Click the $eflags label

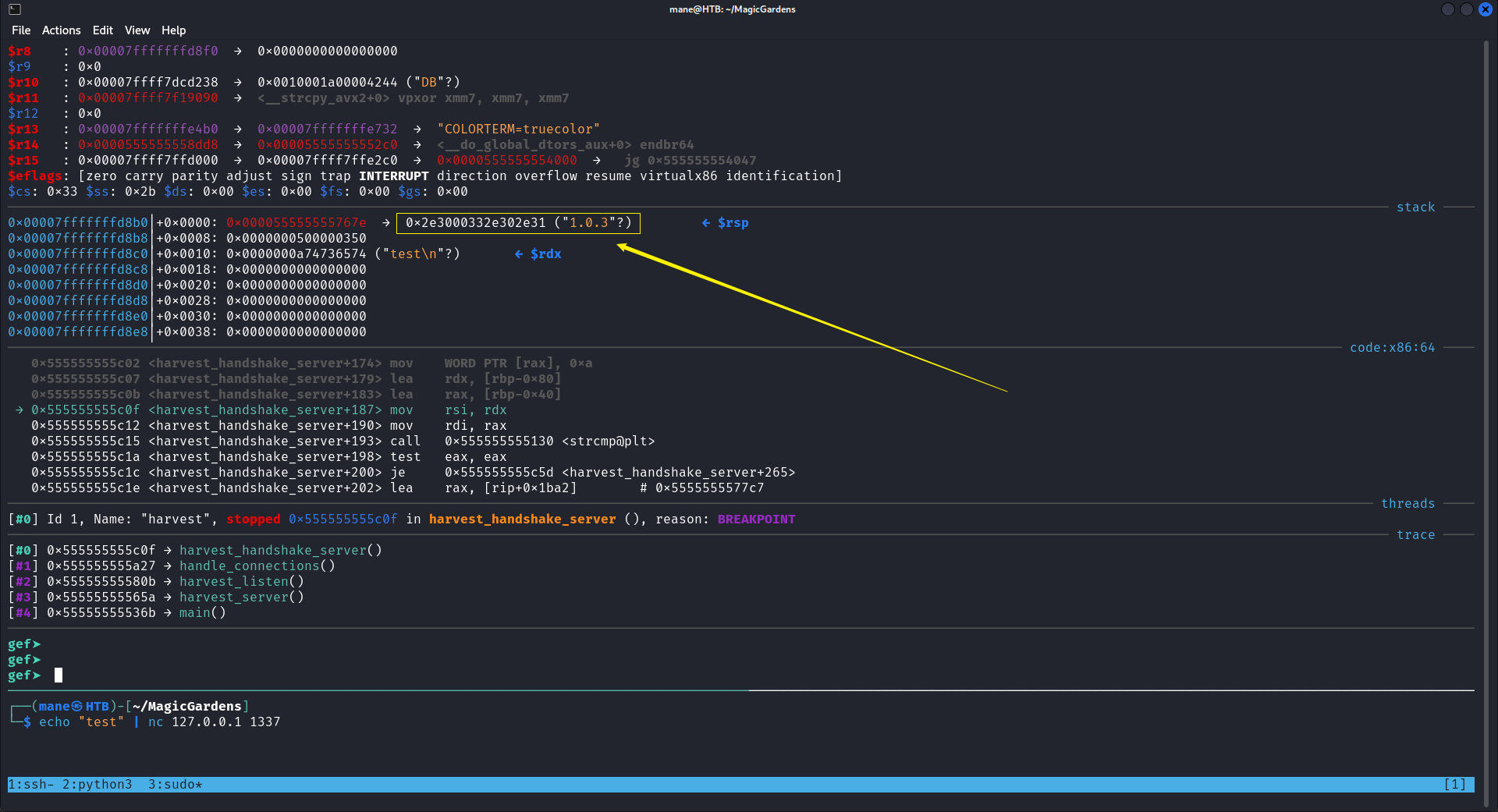click(x=35, y=176)
